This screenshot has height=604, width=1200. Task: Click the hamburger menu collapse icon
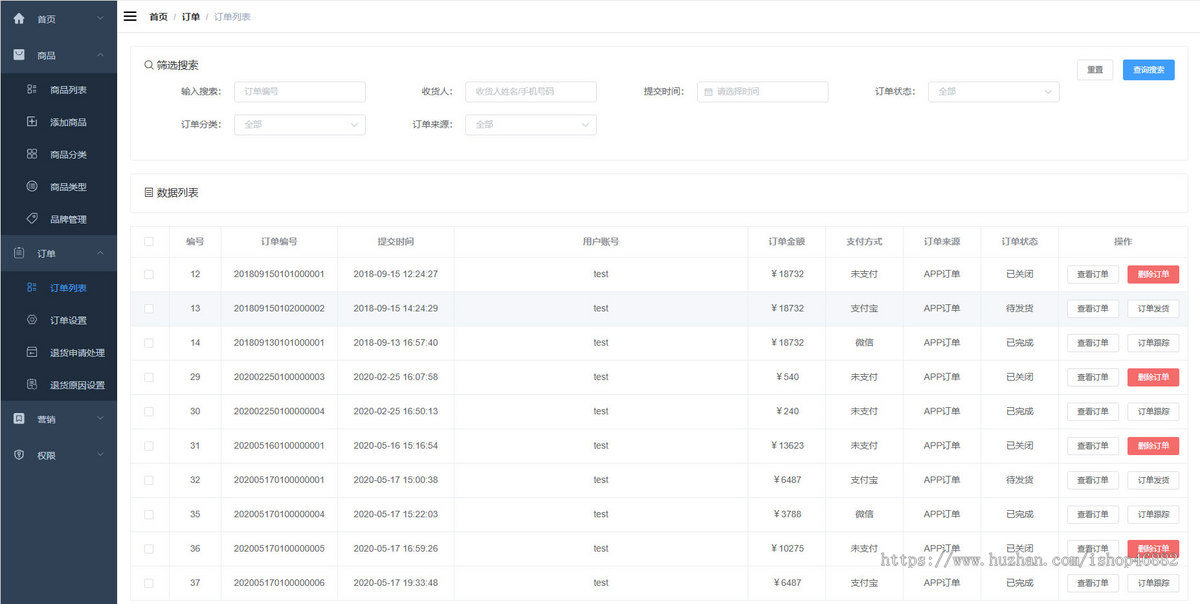pyautogui.click(x=130, y=16)
